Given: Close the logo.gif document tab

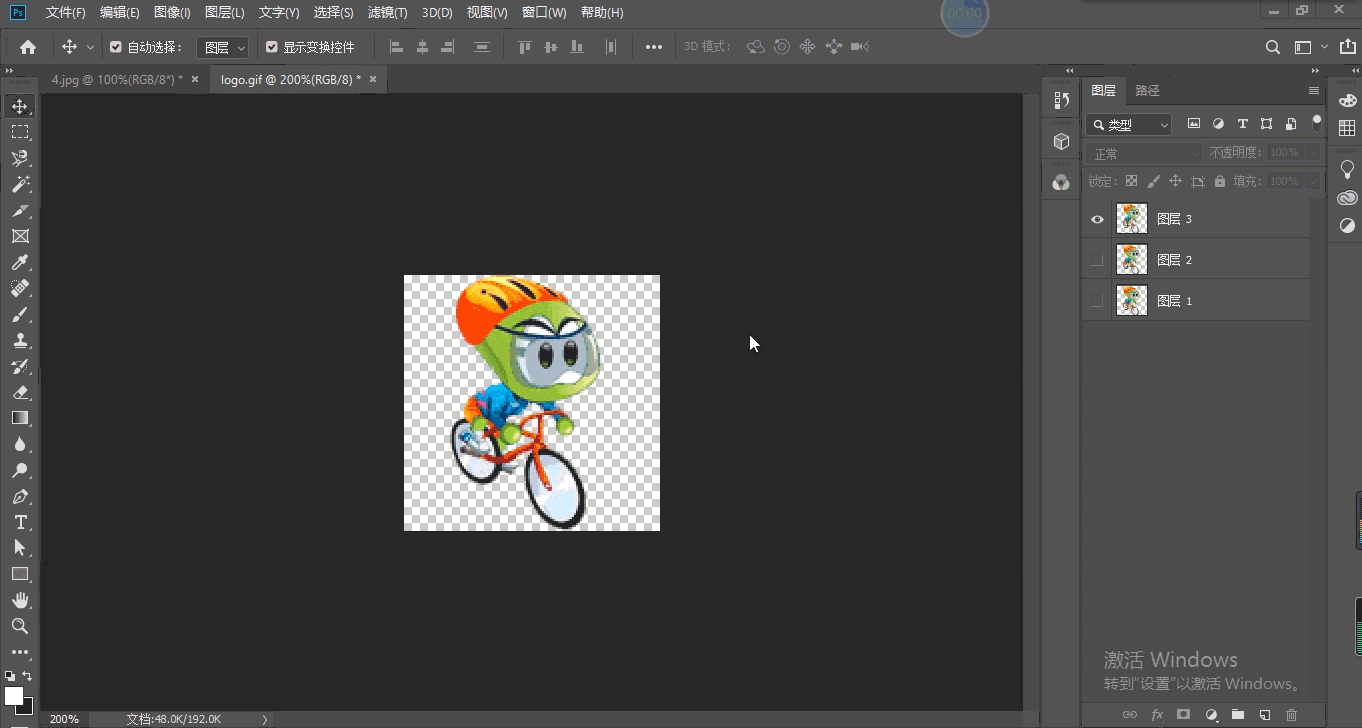Looking at the screenshot, I should tap(373, 79).
